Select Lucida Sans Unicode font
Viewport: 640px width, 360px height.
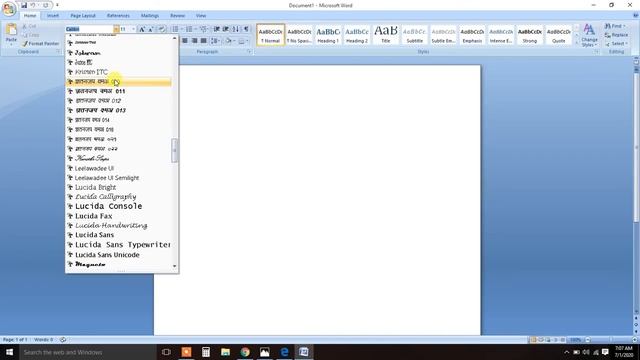[x=119, y=255]
